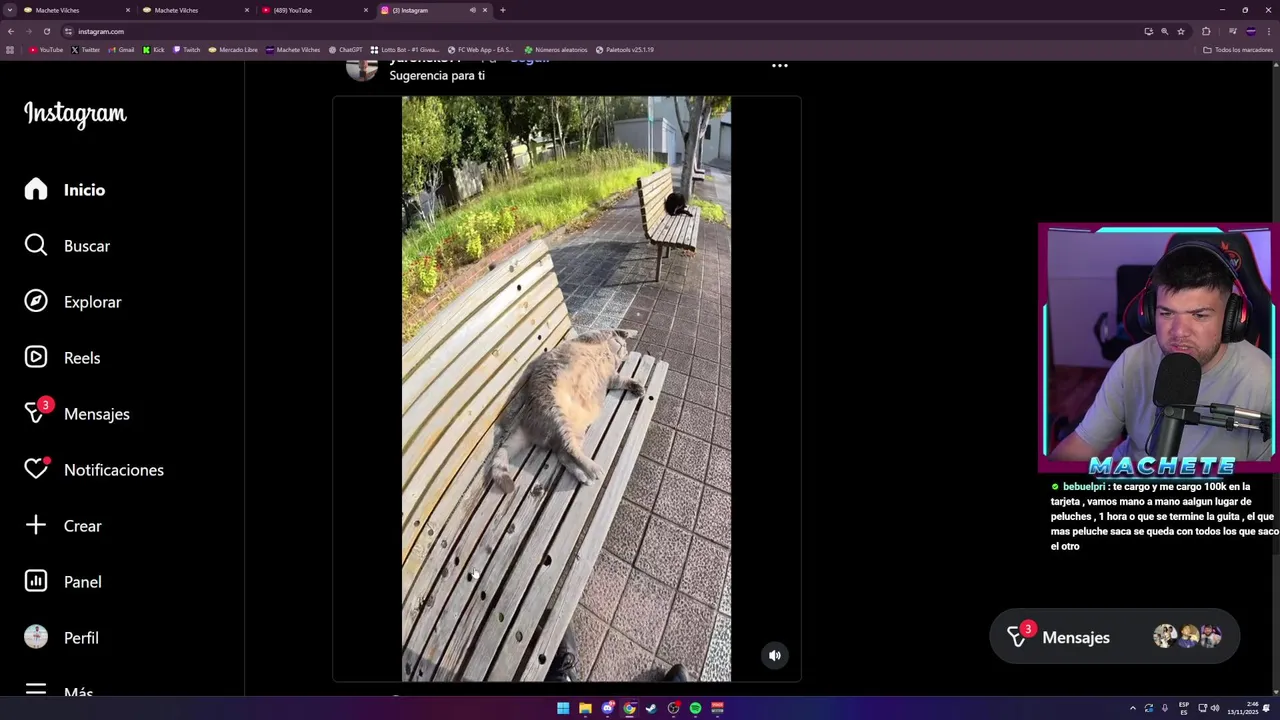Open the Kick bookmark
This screenshot has width=1280, height=720.
coord(154,50)
